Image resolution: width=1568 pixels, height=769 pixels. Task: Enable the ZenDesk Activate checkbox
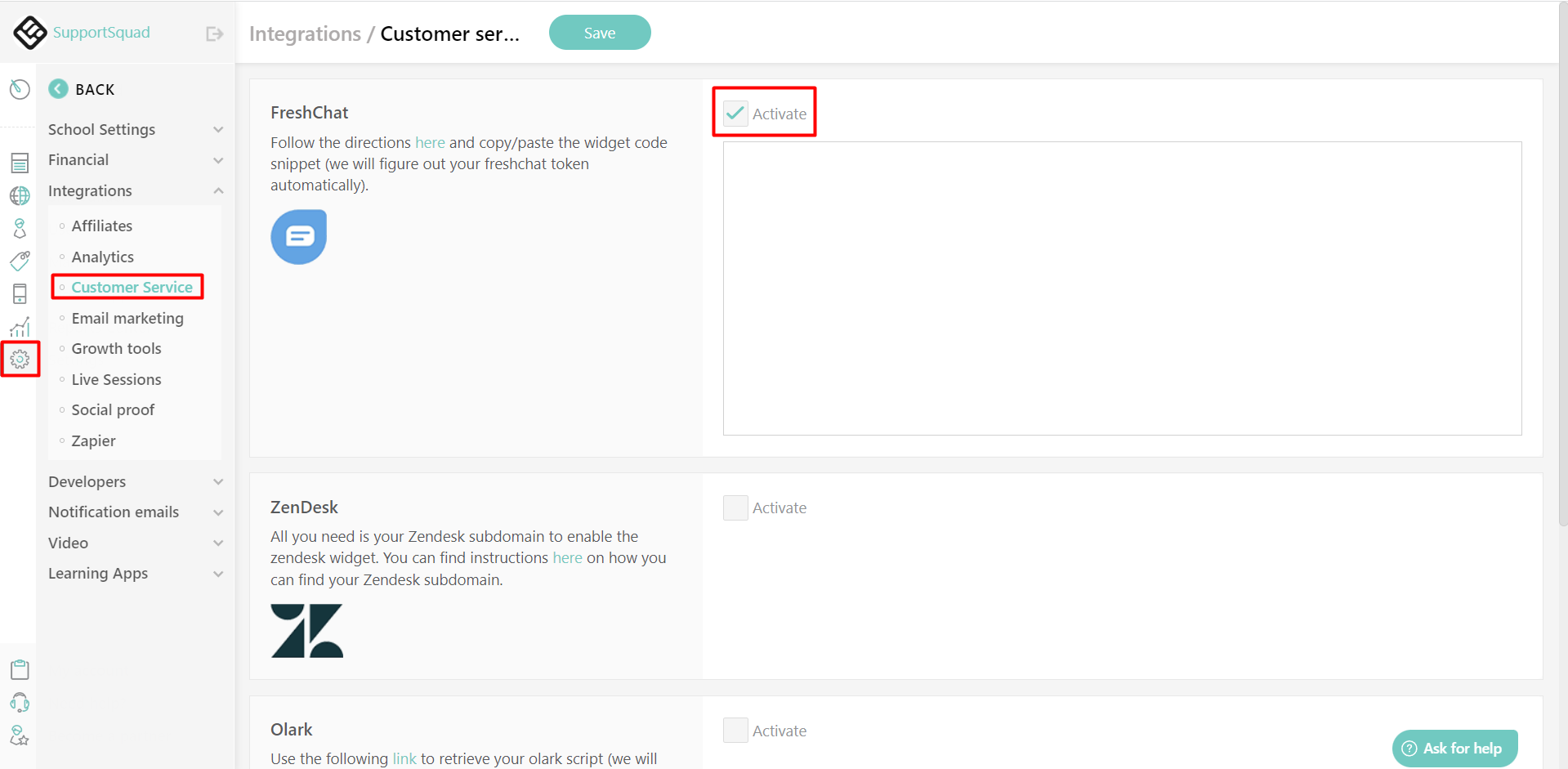click(735, 507)
